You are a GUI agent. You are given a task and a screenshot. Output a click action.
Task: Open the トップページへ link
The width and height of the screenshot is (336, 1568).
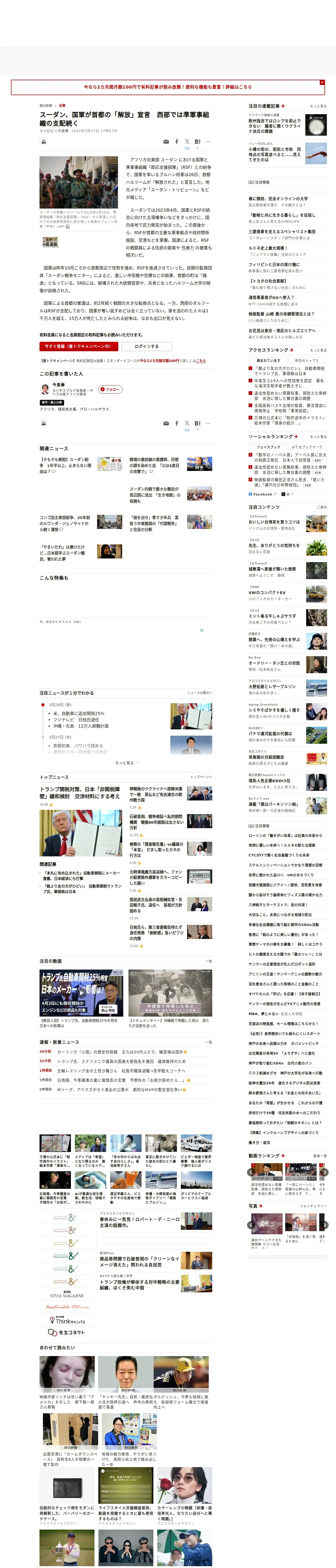[201, 777]
